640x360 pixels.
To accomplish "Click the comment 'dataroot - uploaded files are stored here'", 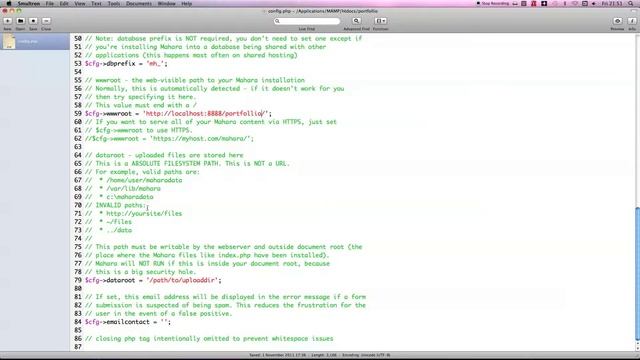I will point(164,156).
